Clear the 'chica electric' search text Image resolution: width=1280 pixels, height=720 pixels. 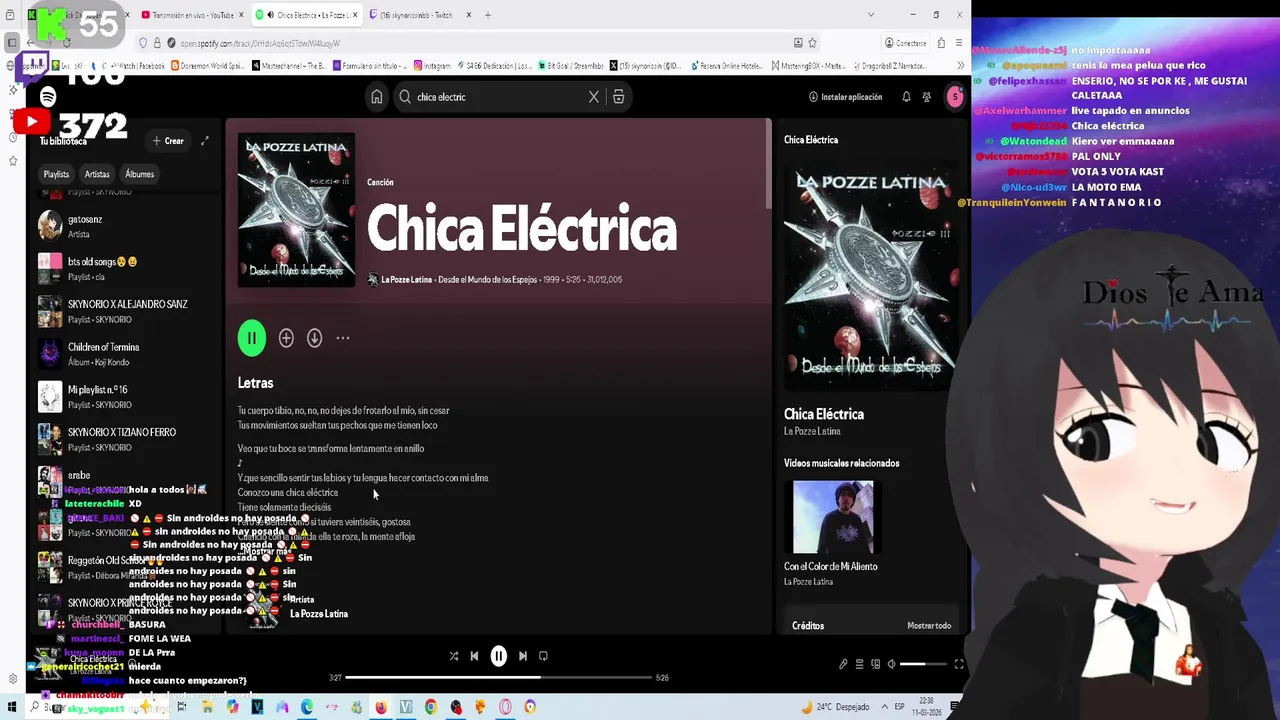pos(594,97)
